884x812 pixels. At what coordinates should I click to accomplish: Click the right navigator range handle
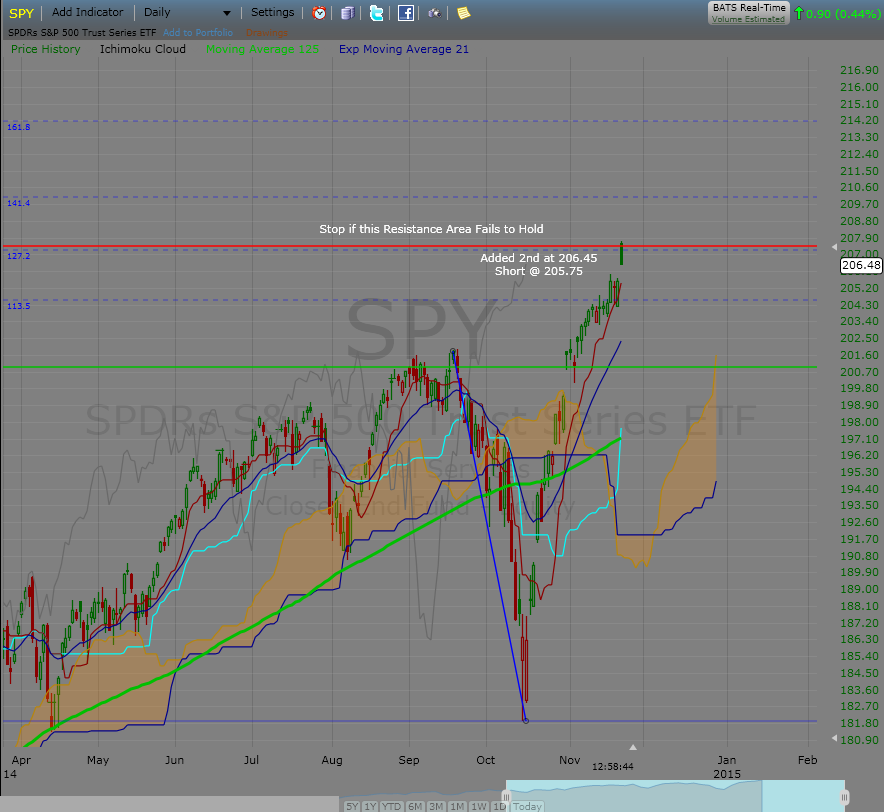click(845, 797)
